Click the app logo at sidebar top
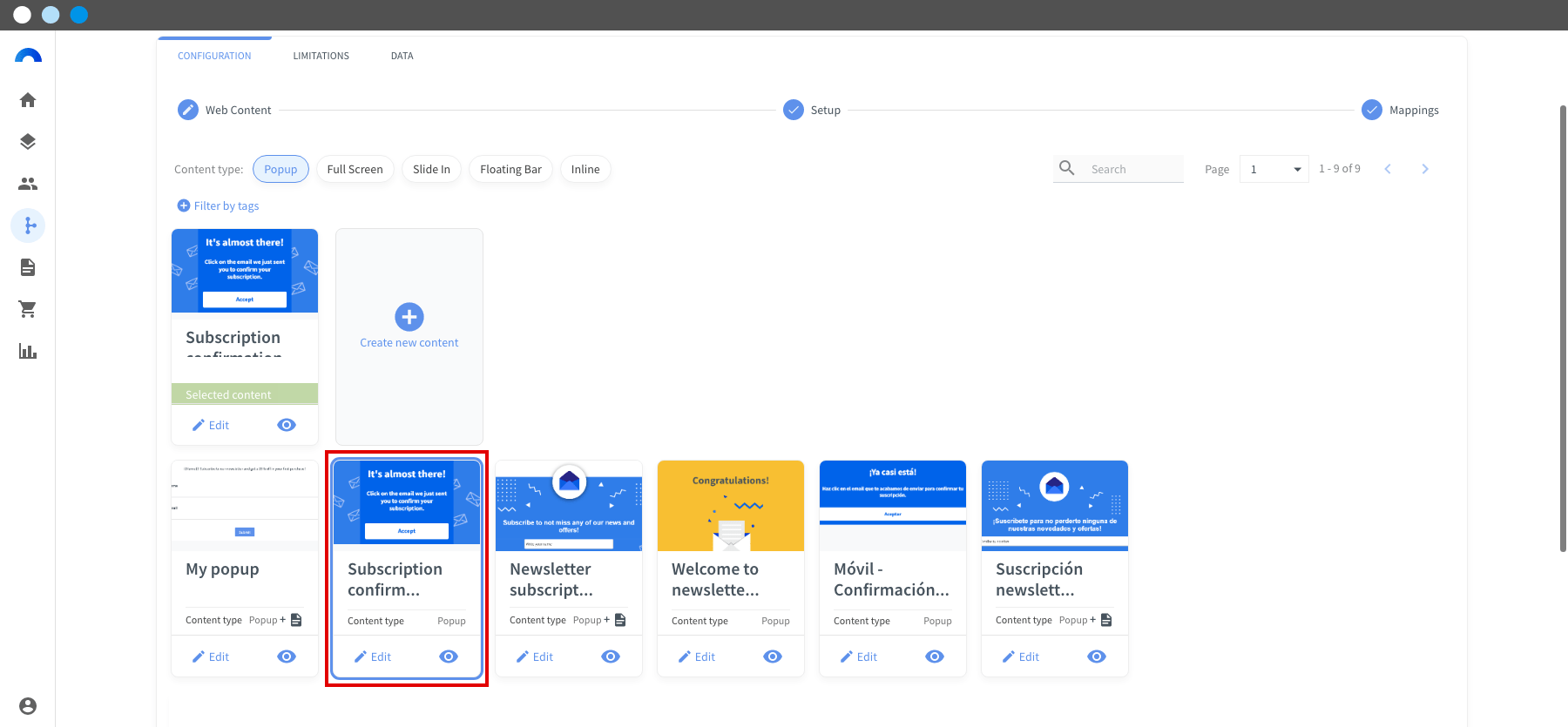1568x727 pixels. point(28,57)
